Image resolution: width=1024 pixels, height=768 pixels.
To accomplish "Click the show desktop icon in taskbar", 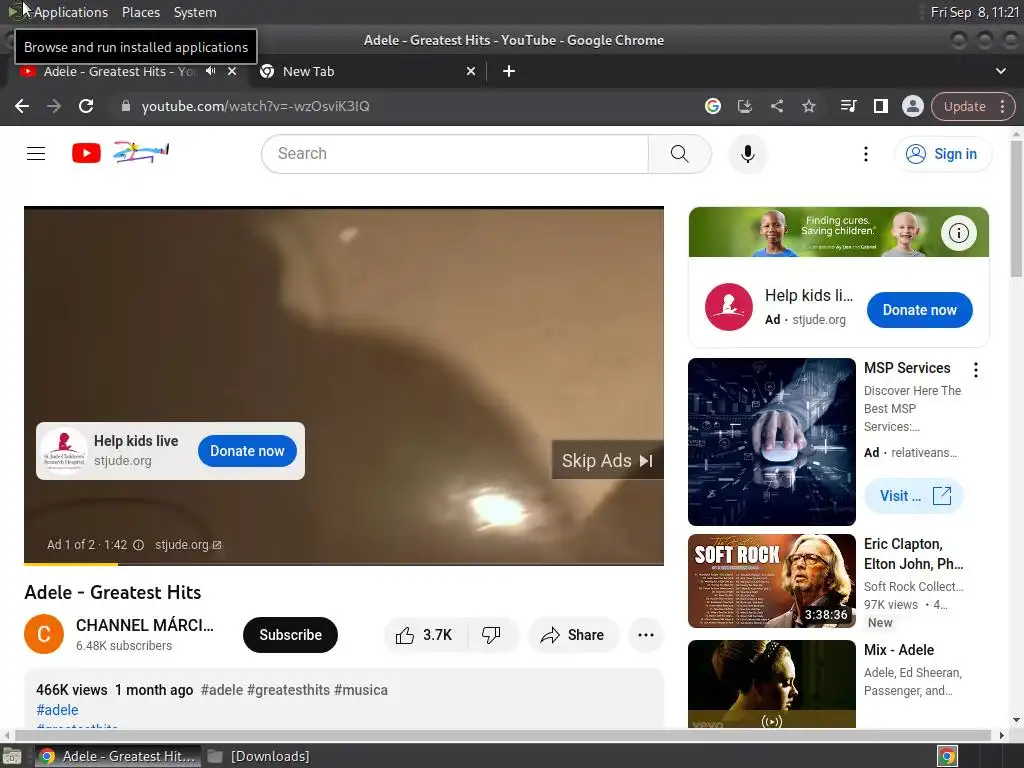I will point(11,756).
